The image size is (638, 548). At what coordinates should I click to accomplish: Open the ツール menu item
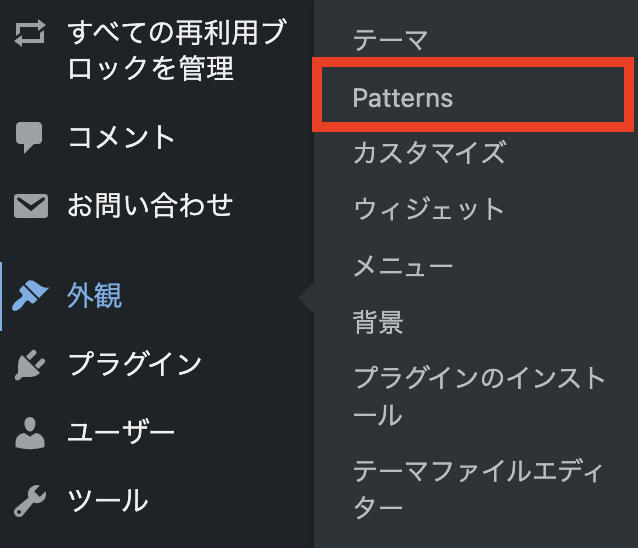click(108, 500)
